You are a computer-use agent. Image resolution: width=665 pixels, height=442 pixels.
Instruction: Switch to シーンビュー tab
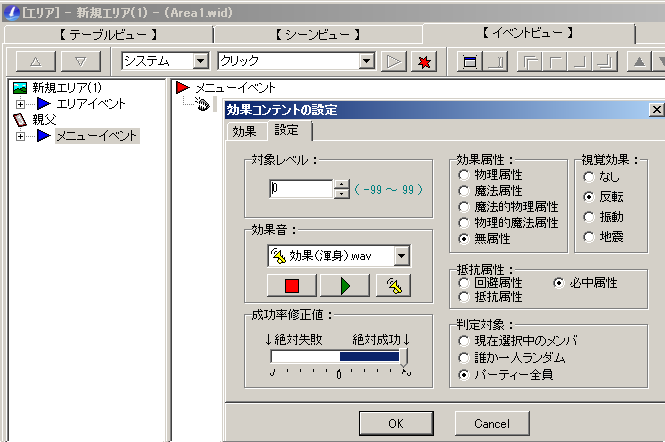click(x=318, y=34)
